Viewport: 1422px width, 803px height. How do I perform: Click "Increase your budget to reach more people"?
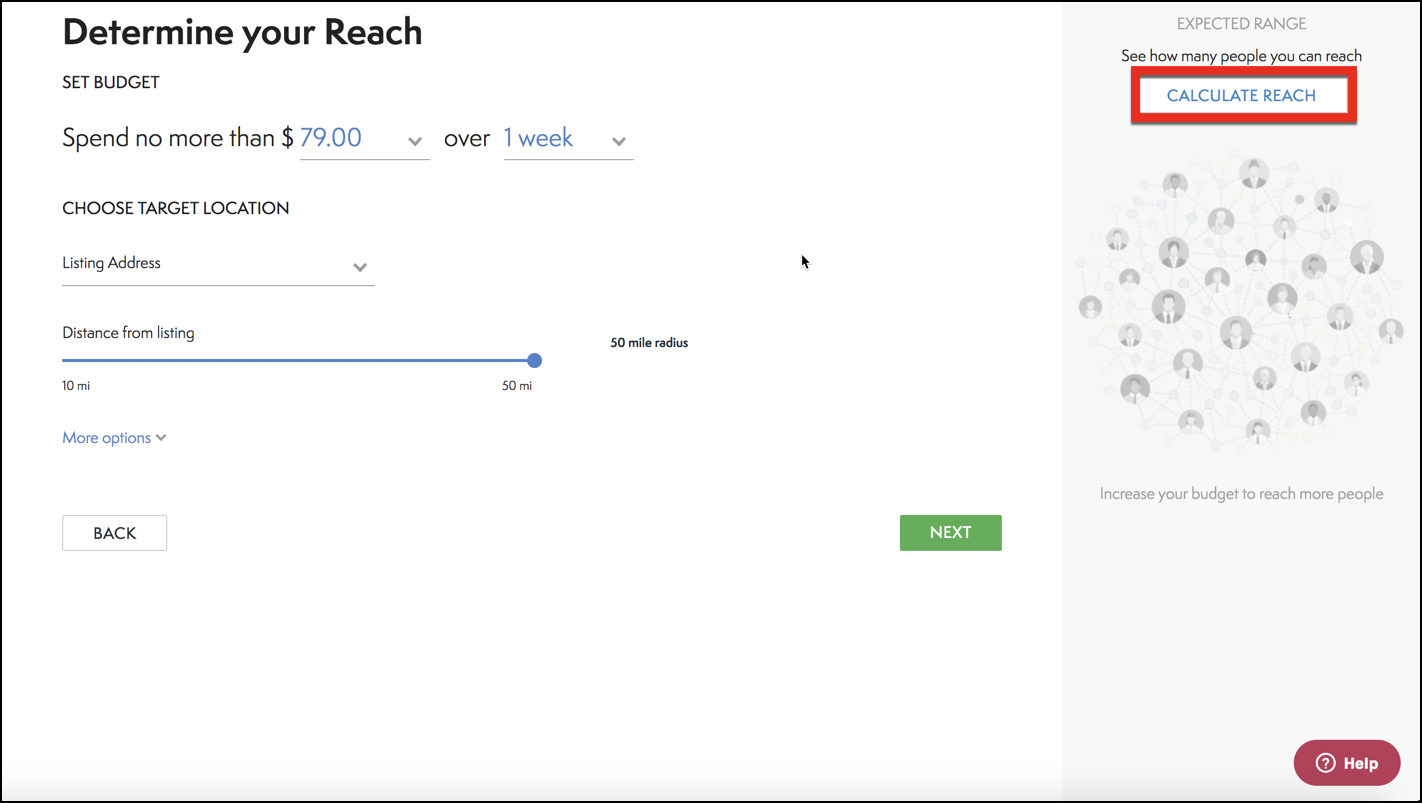click(1241, 493)
